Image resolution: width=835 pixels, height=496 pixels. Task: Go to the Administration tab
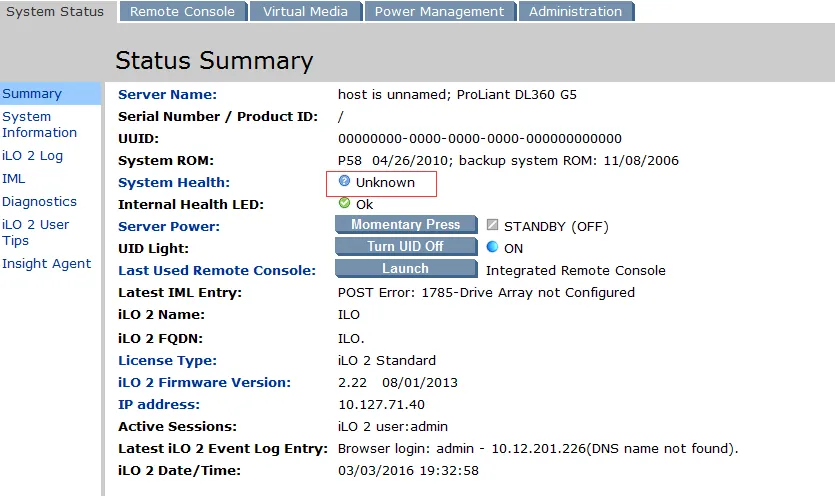575,12
